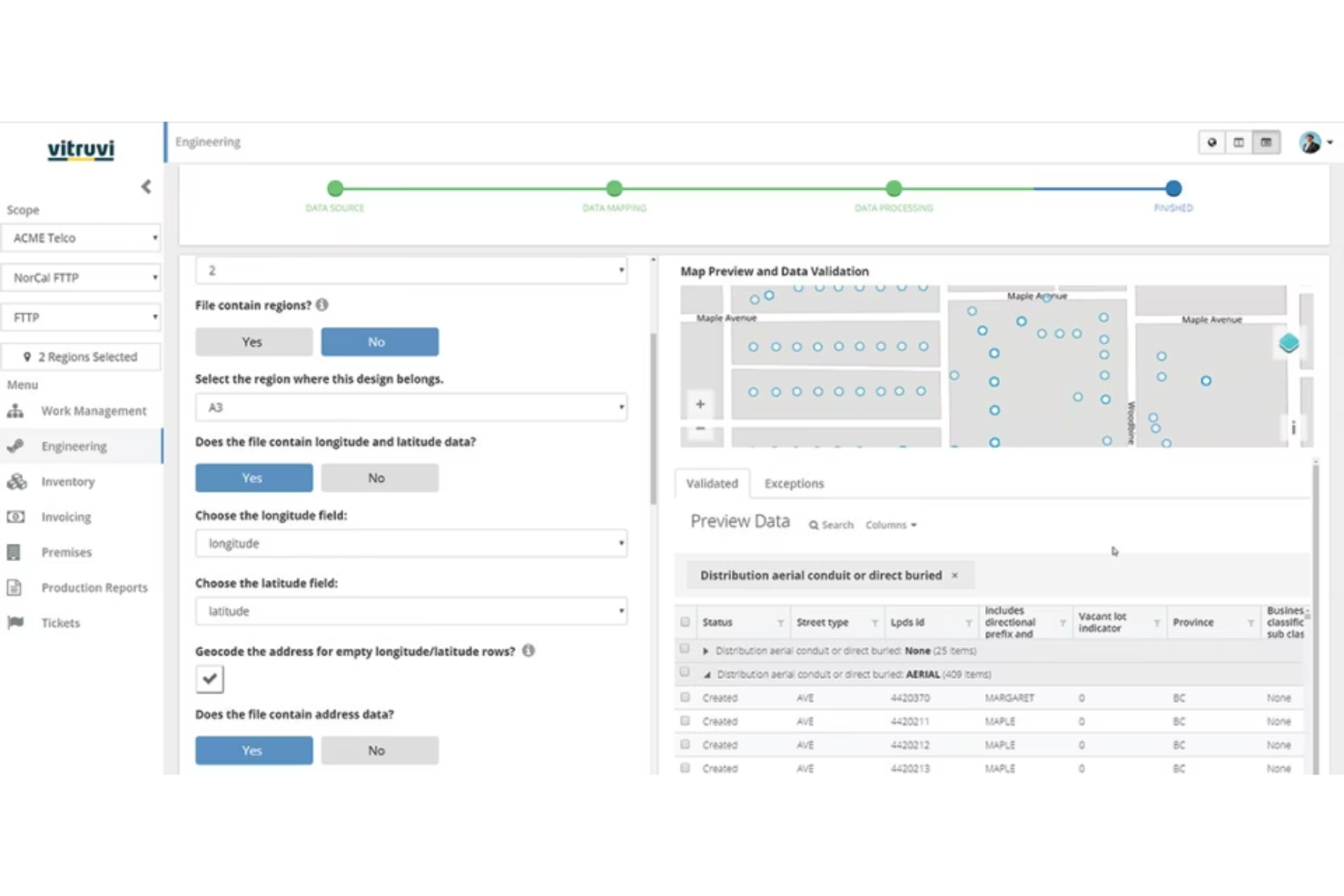Uncheck the geocode empty longitude/latitude rows checkbox
The height and width of the screenshot is (896, 1344).
[x=209, y=678]
